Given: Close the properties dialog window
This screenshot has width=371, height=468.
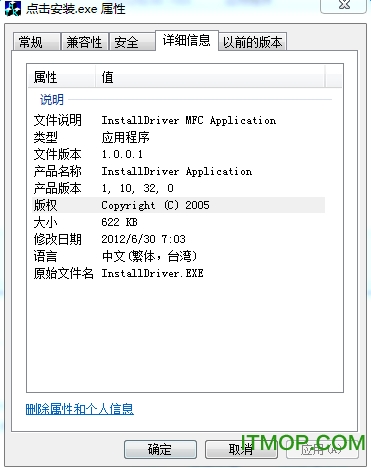Looking at the screenshot, I should point(343,6).
